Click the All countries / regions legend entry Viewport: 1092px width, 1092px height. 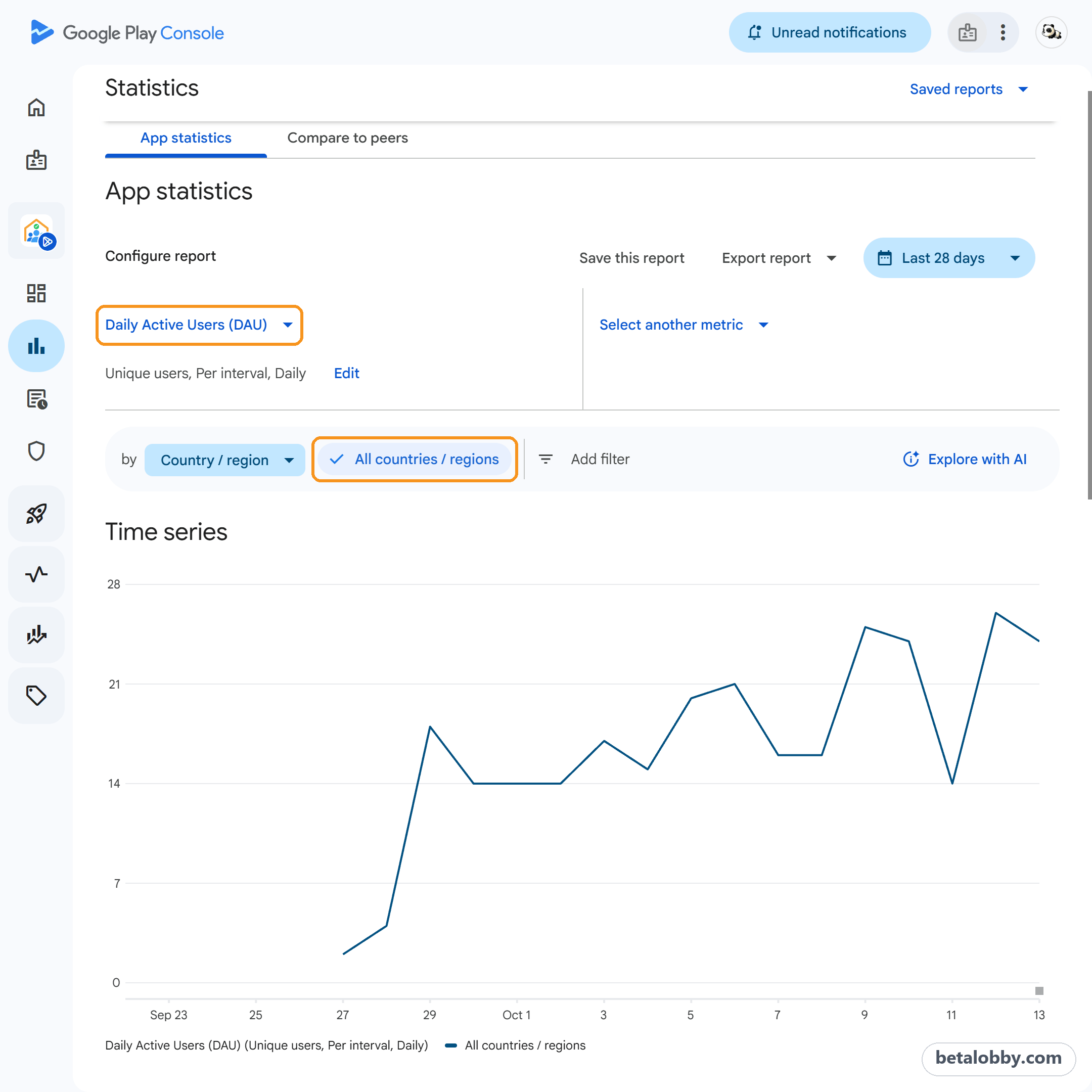click(516, 1045)
